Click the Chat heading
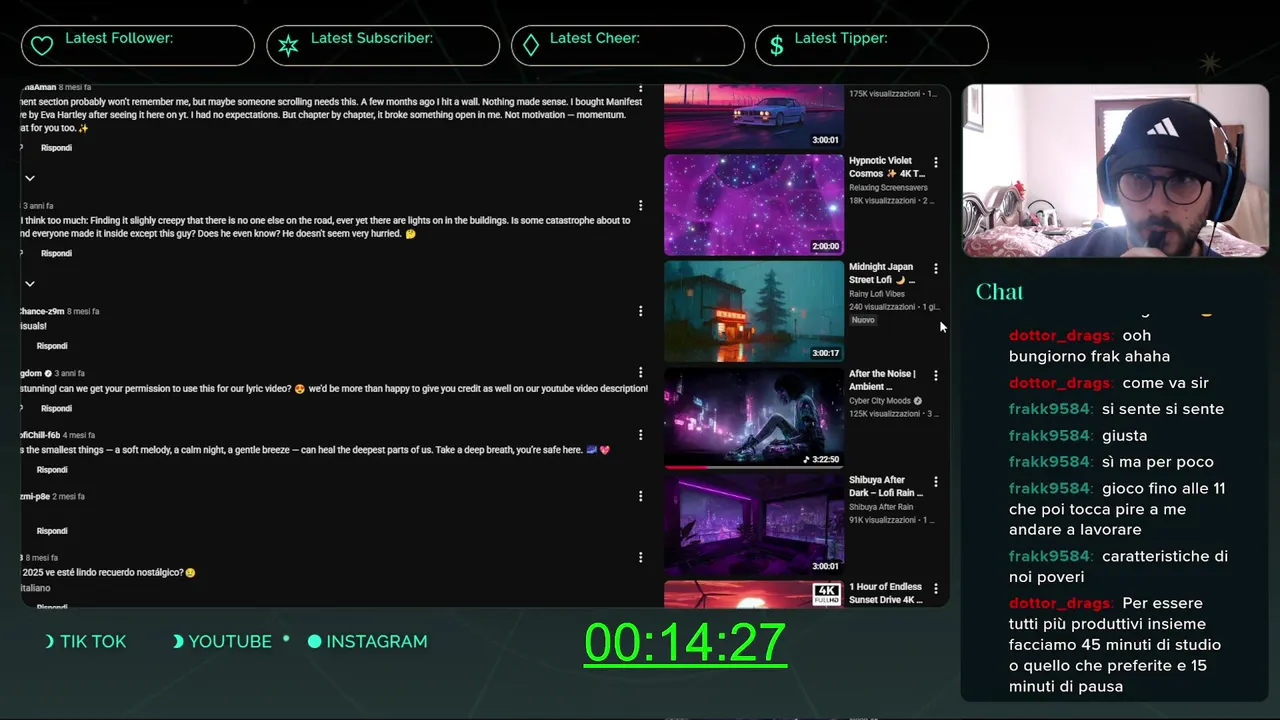The image size is (1280, 720). (999, 292)
